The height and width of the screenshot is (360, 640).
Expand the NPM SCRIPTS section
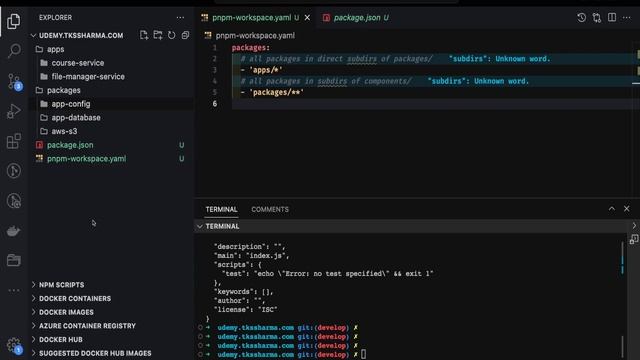(x=61, y=285)
